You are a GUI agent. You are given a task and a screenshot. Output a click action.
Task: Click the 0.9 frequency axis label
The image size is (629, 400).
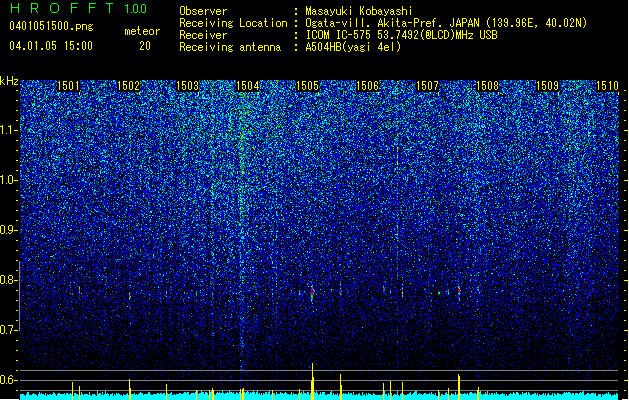9,230
